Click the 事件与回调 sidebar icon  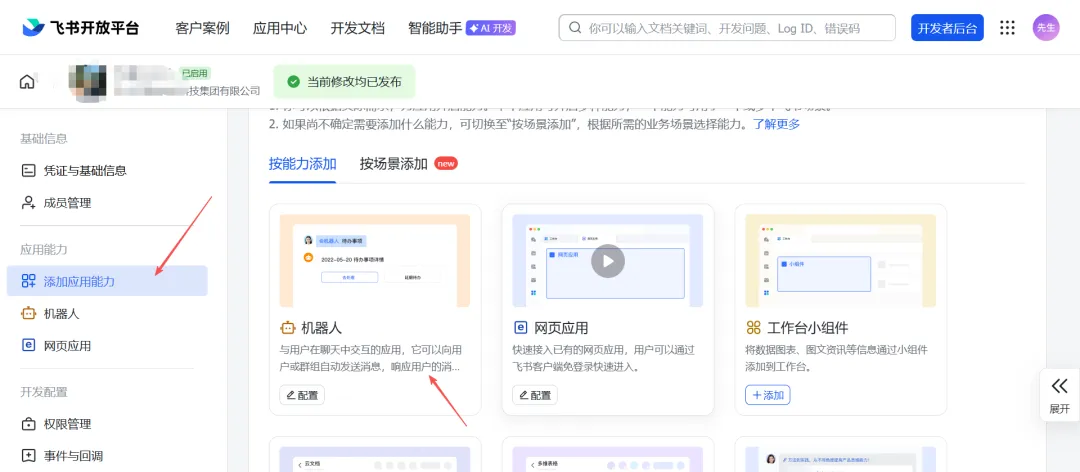[28, 455]
